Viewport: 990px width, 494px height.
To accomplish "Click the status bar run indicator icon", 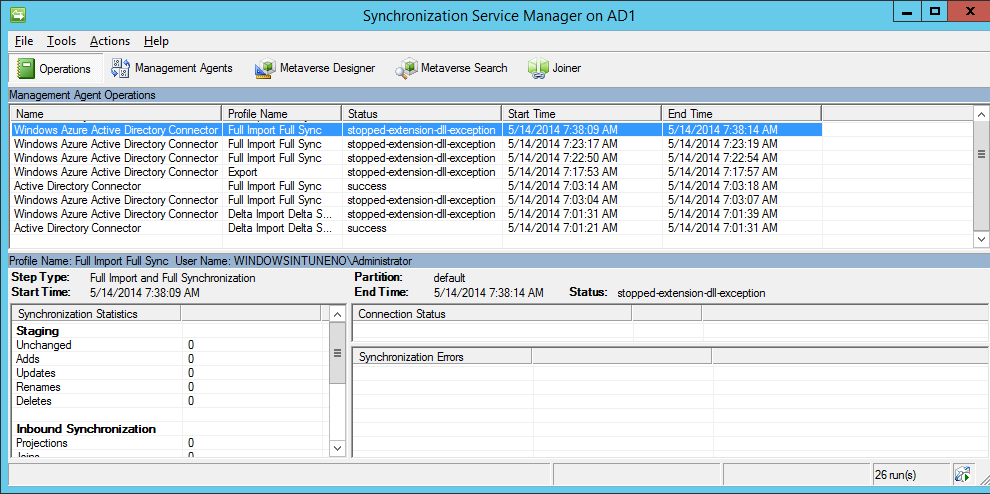I will coord(962,474).
